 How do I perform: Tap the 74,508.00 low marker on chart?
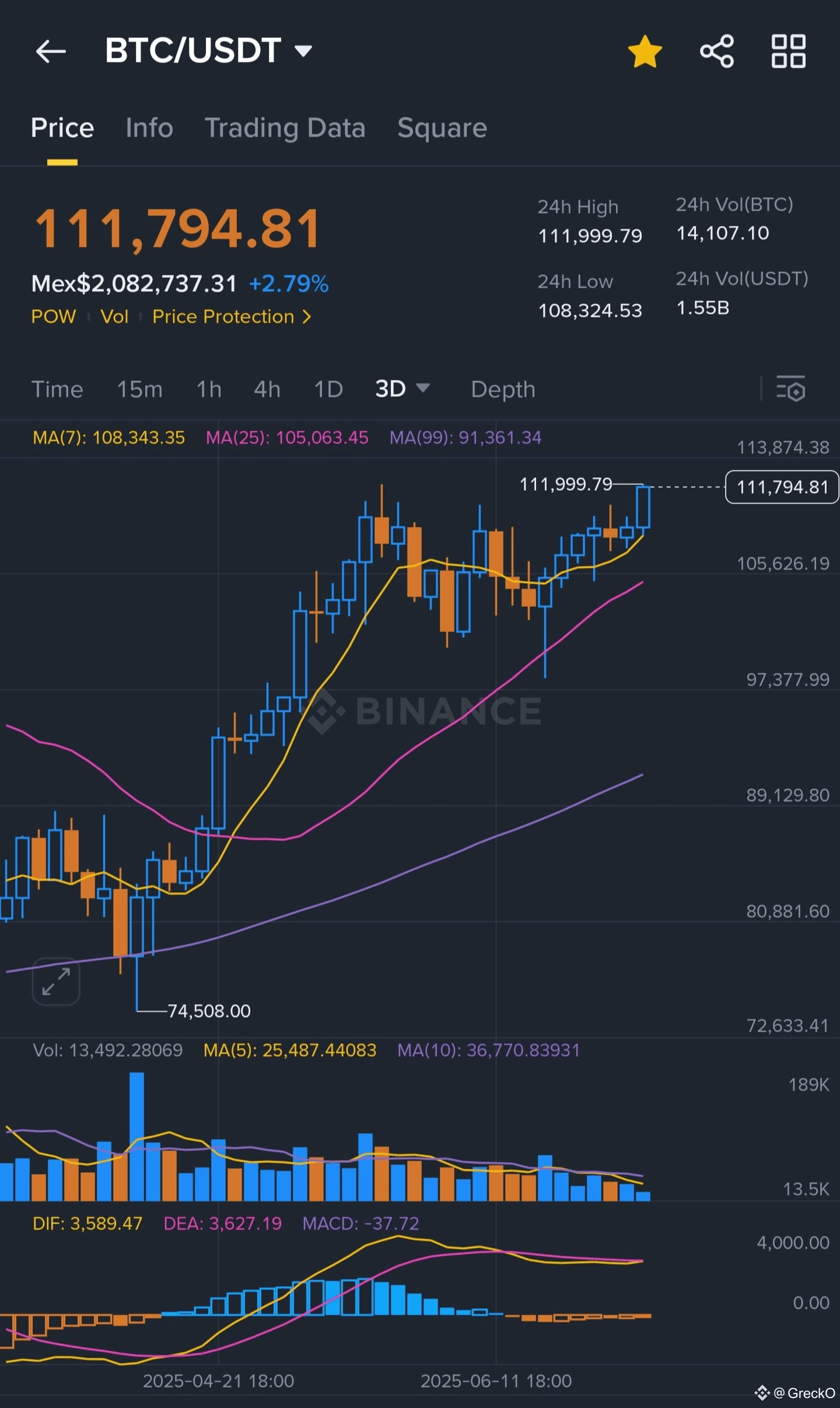click(209, 1011)
